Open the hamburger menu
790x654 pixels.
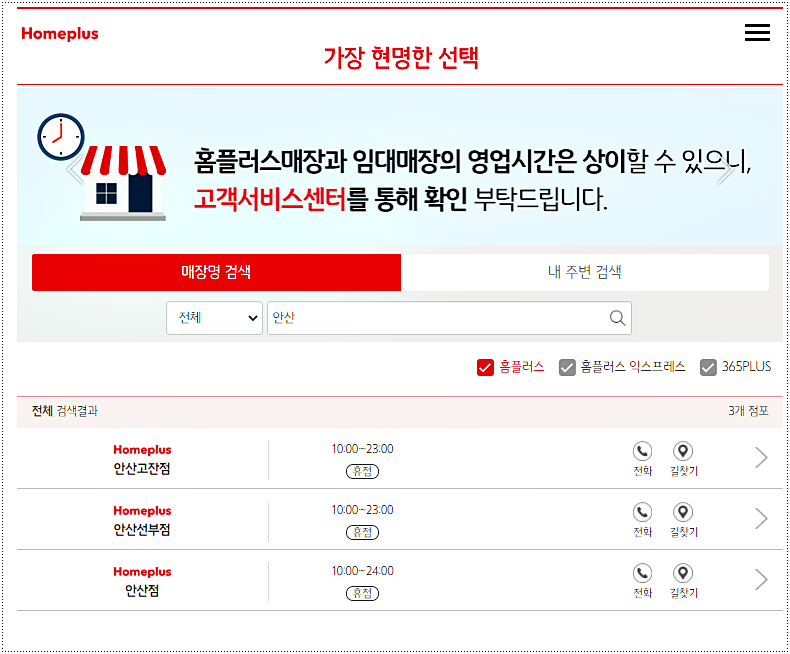pos(757,32)
